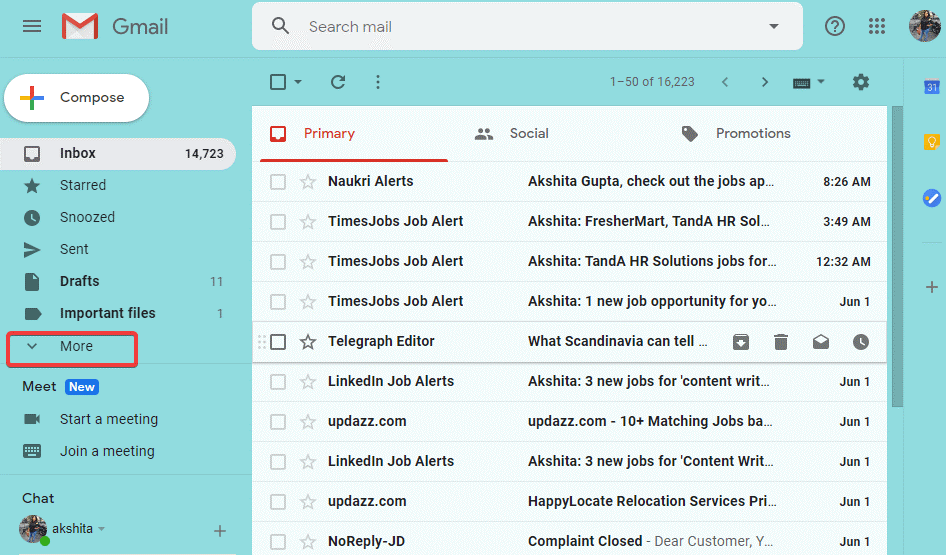Screen dimensions: 946x555
Task: Open the Drafts folder
Action: pos(79,281)
